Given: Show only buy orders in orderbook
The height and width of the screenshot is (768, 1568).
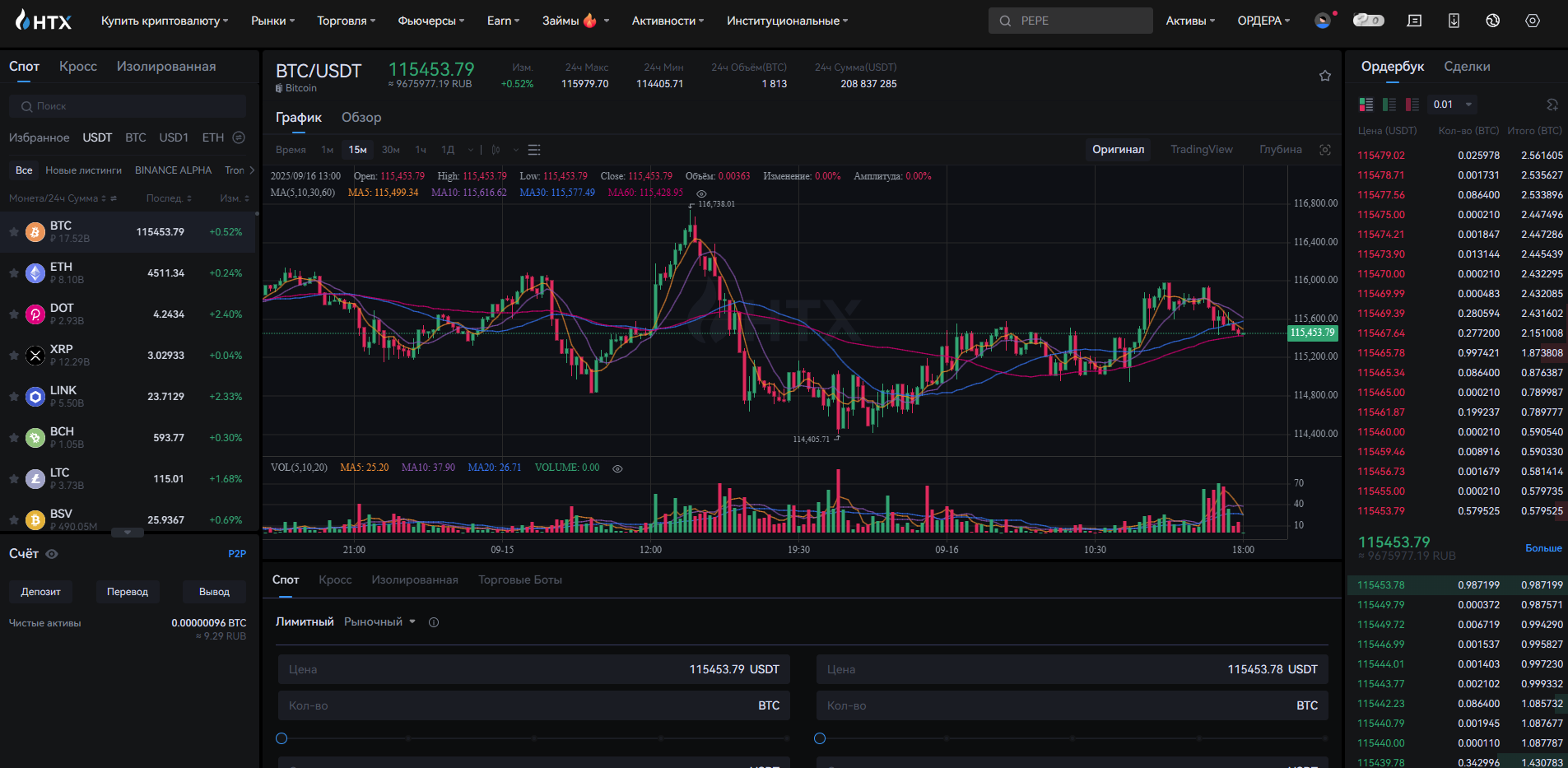Looking at the screenshot, I should [1389, 105].
